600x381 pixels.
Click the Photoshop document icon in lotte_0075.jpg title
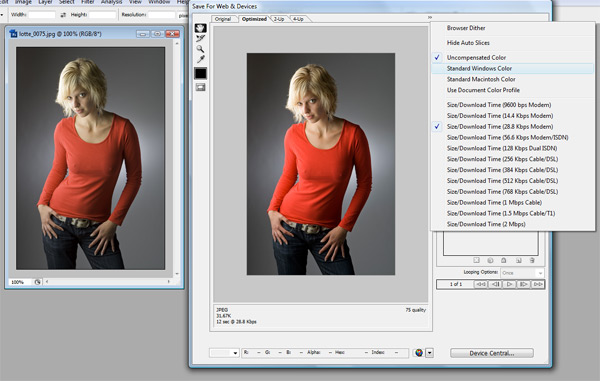click(13, 34)
